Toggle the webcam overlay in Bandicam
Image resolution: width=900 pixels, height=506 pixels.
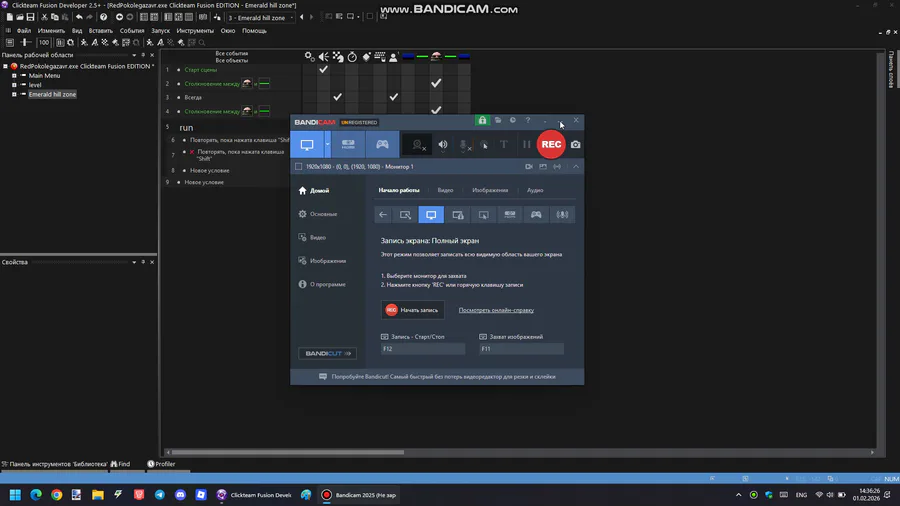(x=418, y=145)
